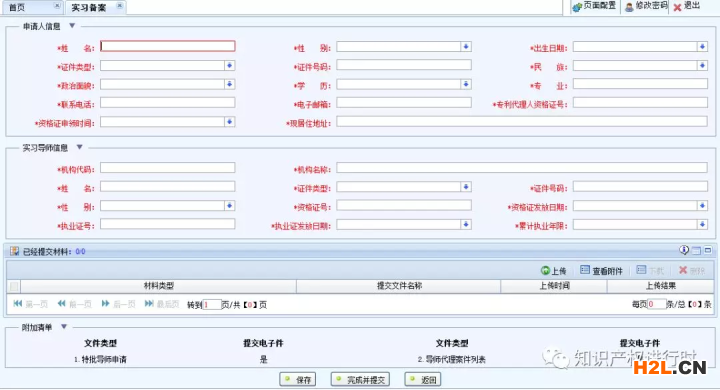Click the 资格证号 input field
Screen dimensions: 720x390
(x=404, y=205)
